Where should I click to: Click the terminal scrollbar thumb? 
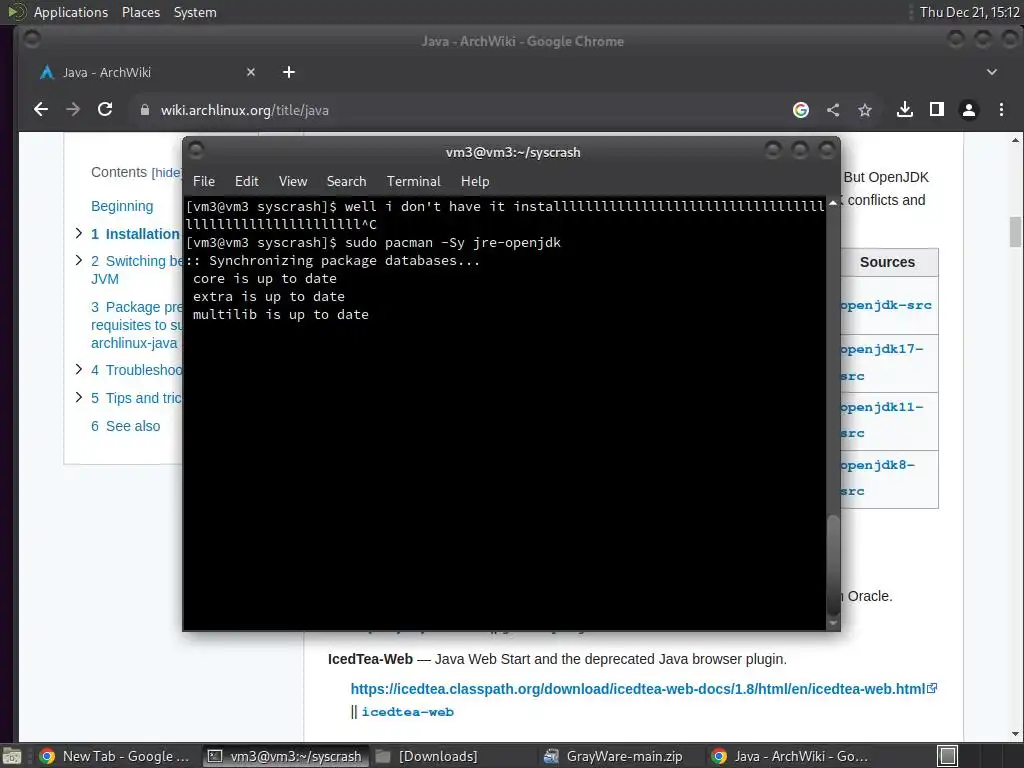(x=833, y=565)
